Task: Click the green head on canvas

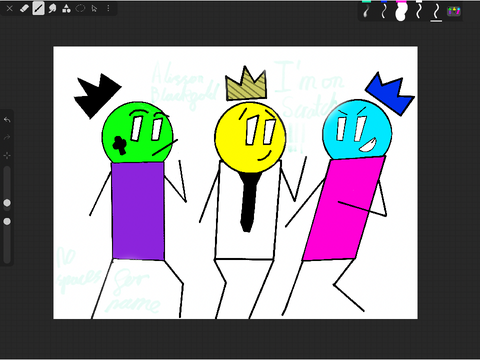Action: (x=137, y=132)
